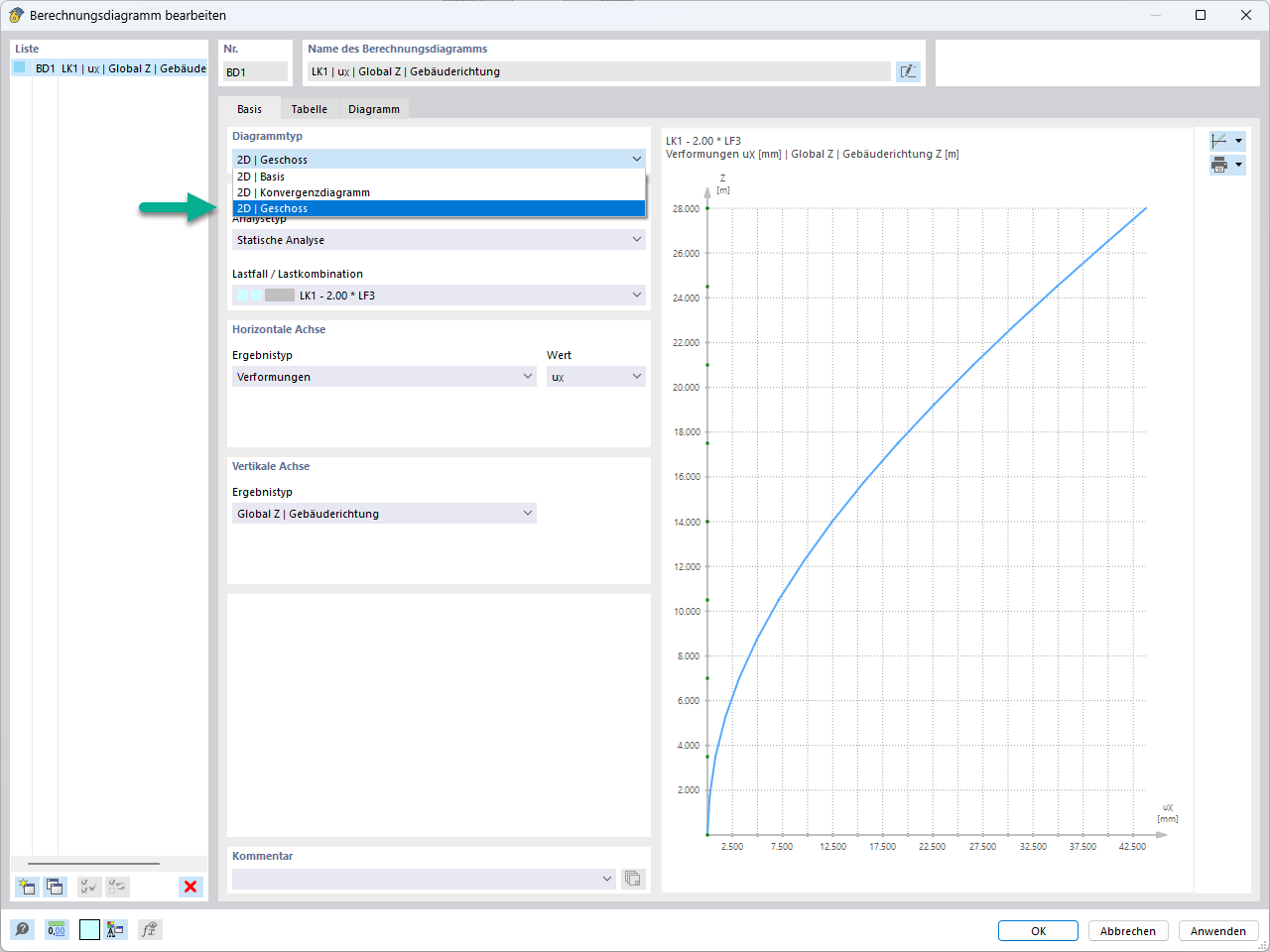The image size is (1270, 952).
Task: Maximize the dialog window
Action: point(1201,15)
